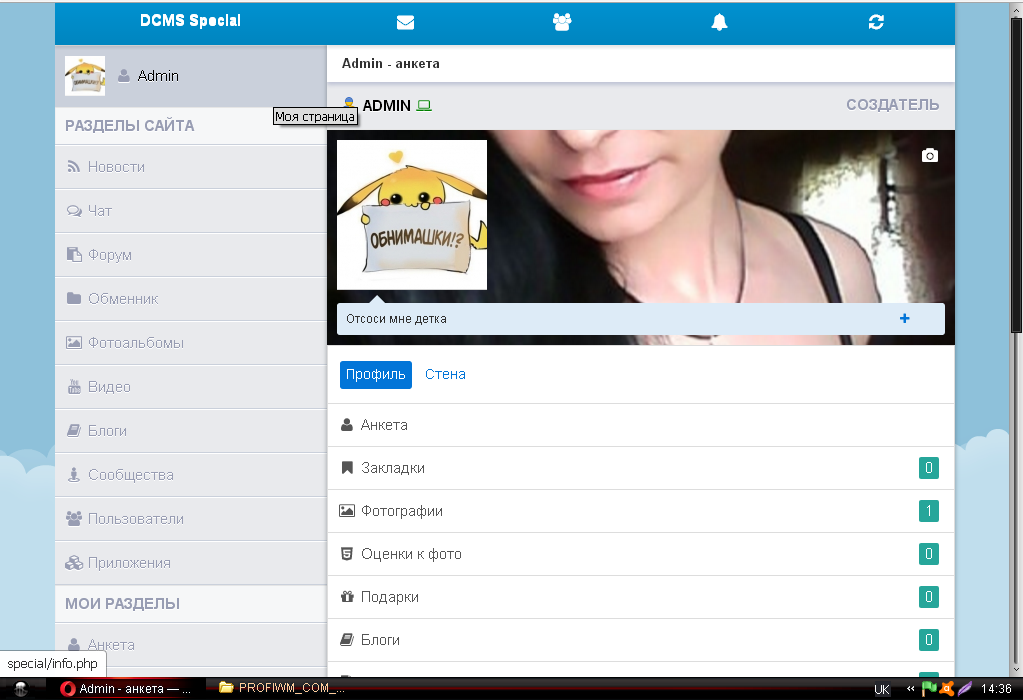Open the mail envelope icon in header

click(405, 22)
